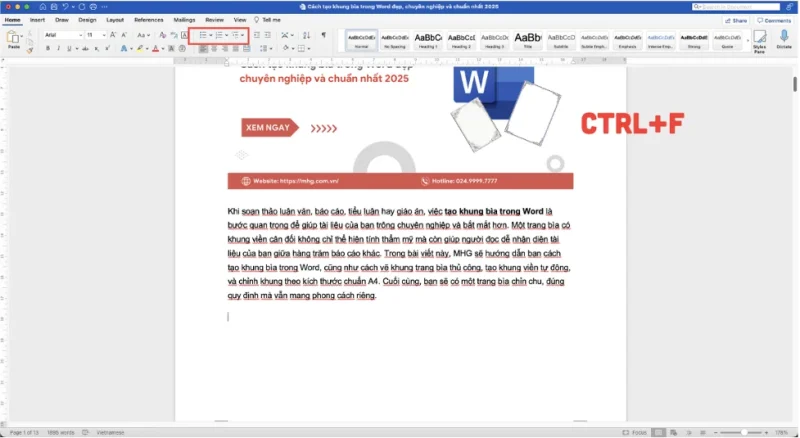
Task: Clear all formatting from selection
Action: pyautogui.click(x=162, y=35)
